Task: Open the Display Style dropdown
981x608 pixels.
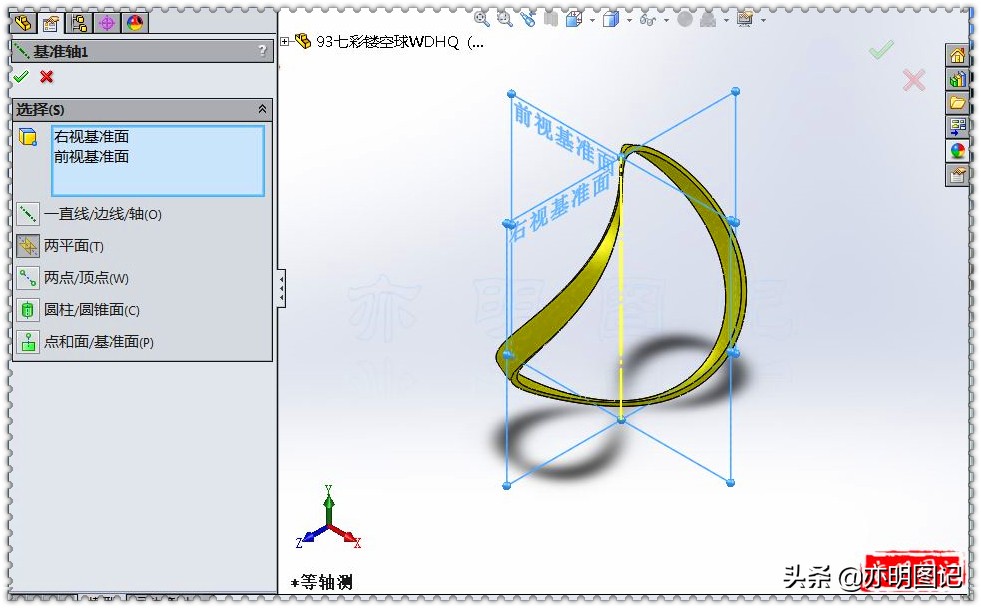Action: tap(628, 18)
